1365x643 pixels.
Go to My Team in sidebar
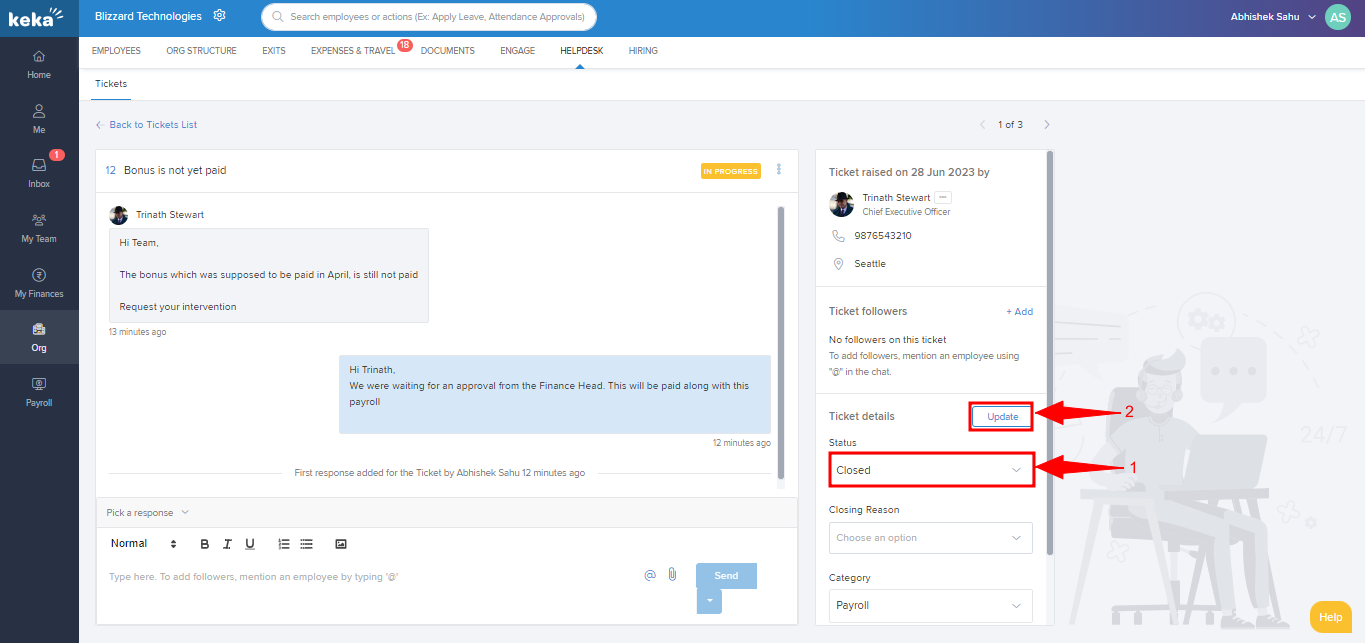click(39, 227)
